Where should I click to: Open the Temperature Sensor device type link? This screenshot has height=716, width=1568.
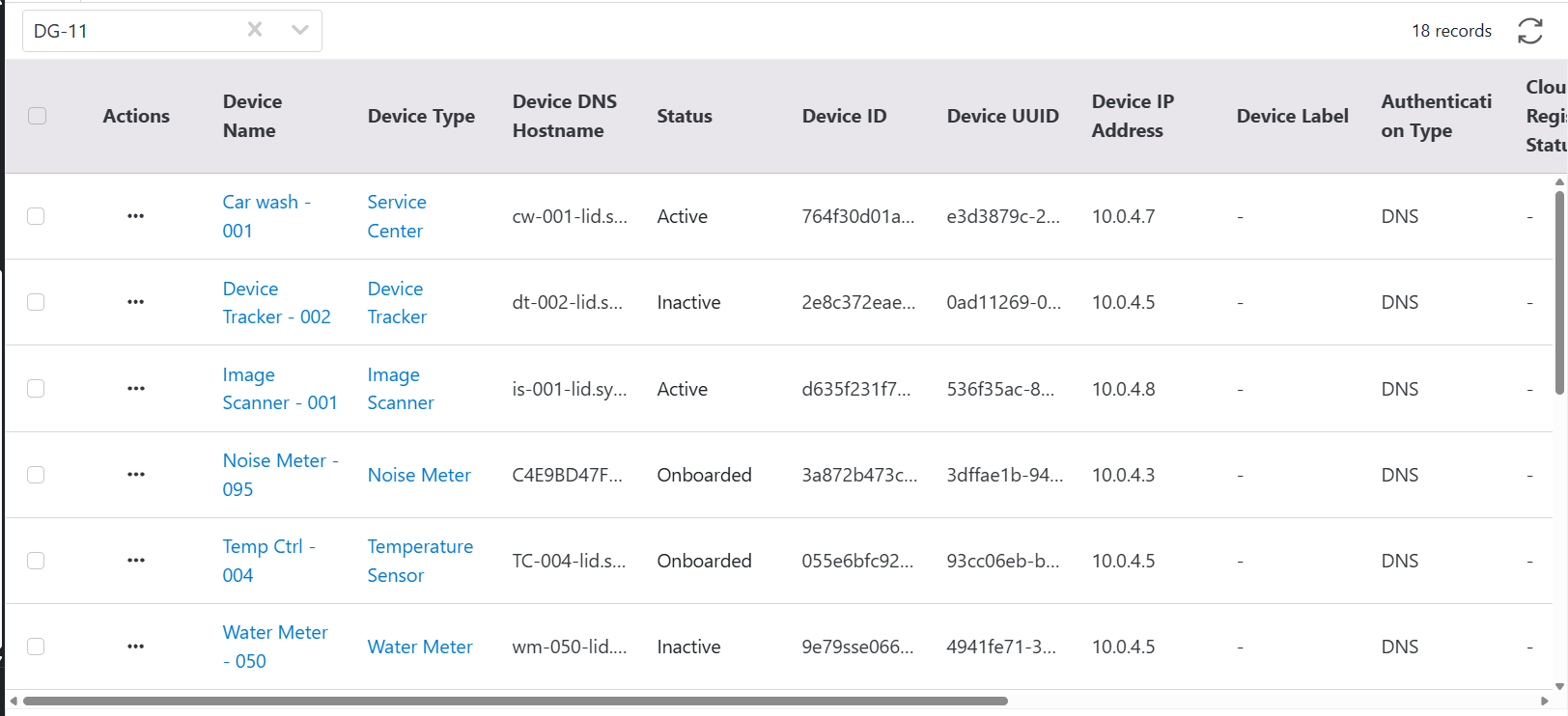click(x=419, y=561)
